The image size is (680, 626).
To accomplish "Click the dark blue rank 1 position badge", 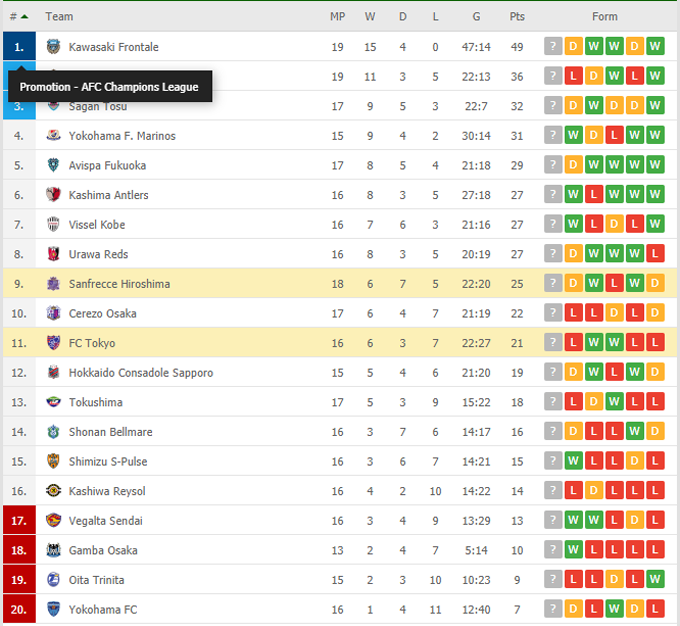I will click(x=18, y=47).
